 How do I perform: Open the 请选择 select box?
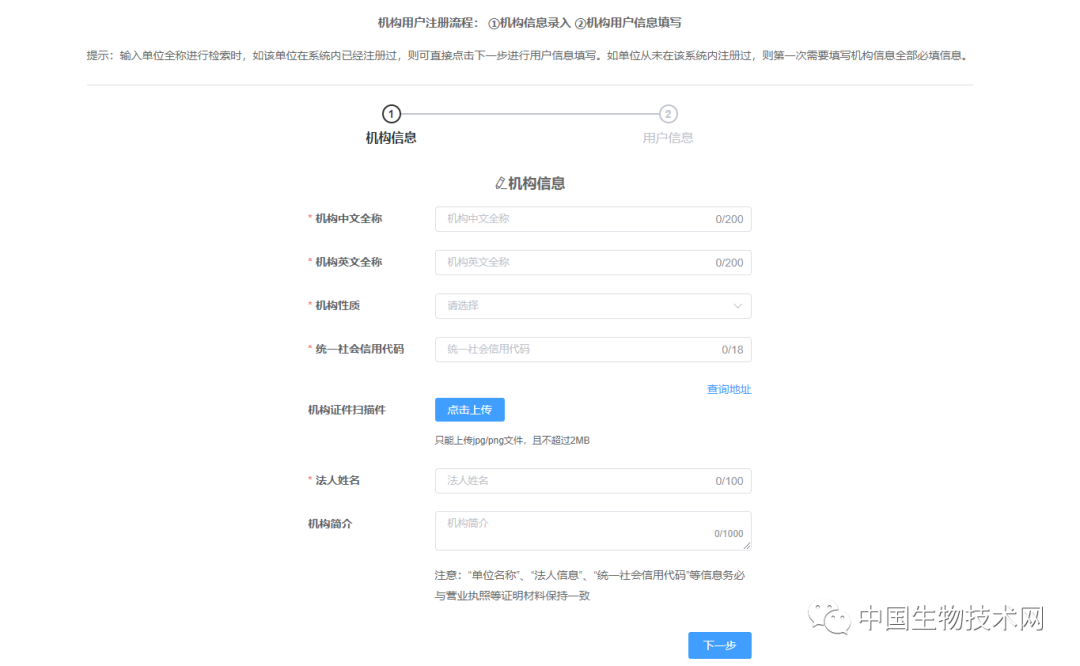tap(580, 306)
